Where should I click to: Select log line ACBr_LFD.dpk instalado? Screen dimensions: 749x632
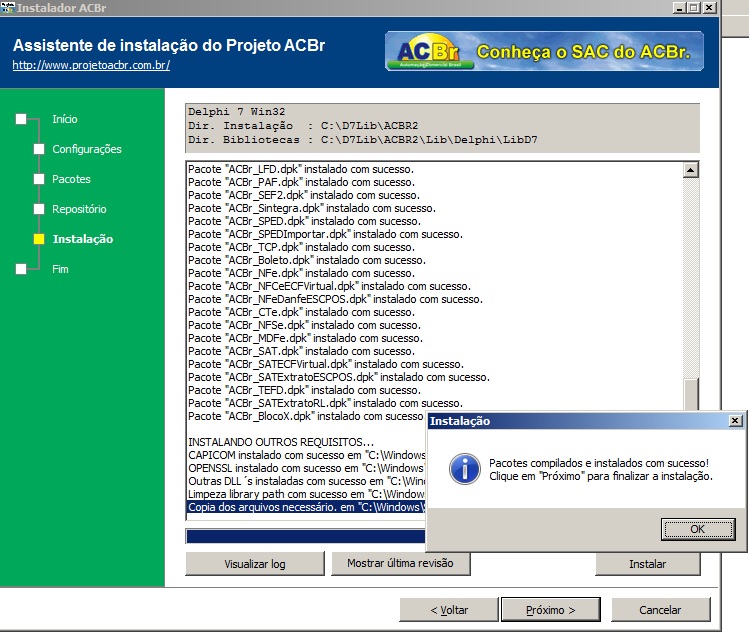click(x=301, y=169)
